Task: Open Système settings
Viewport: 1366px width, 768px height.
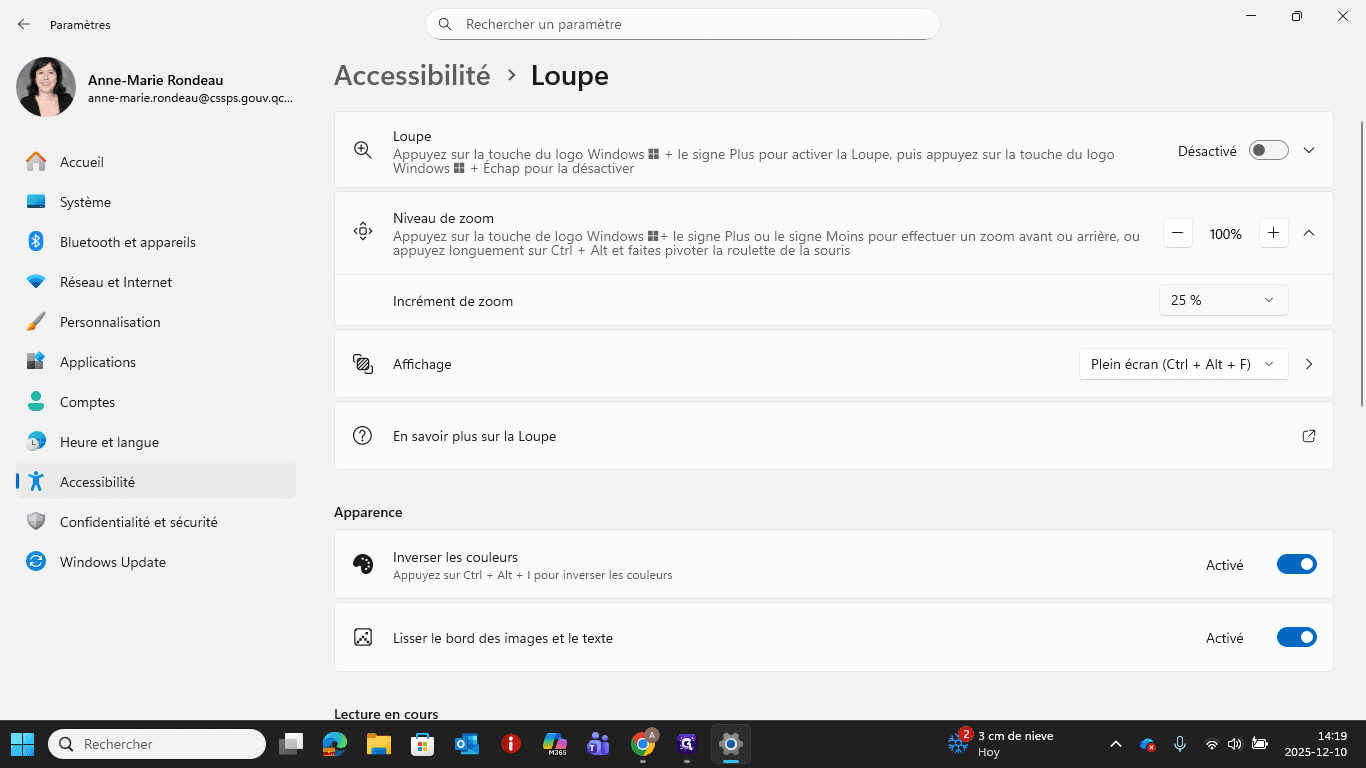Action: (156, 202)
